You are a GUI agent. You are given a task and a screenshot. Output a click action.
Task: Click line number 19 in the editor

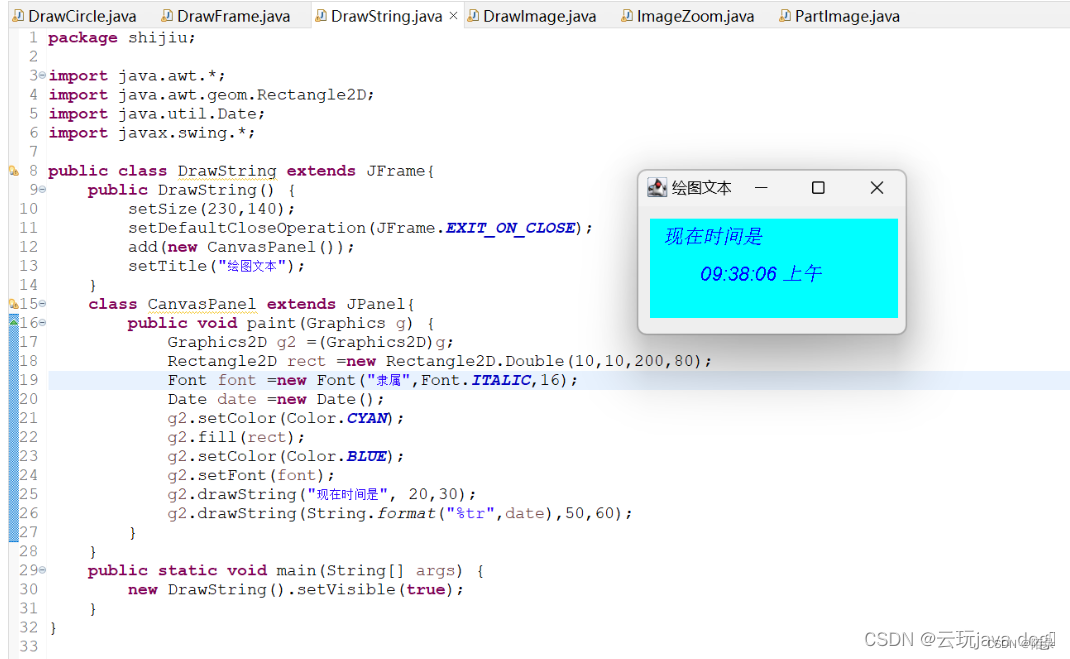[x=27, y=379]
